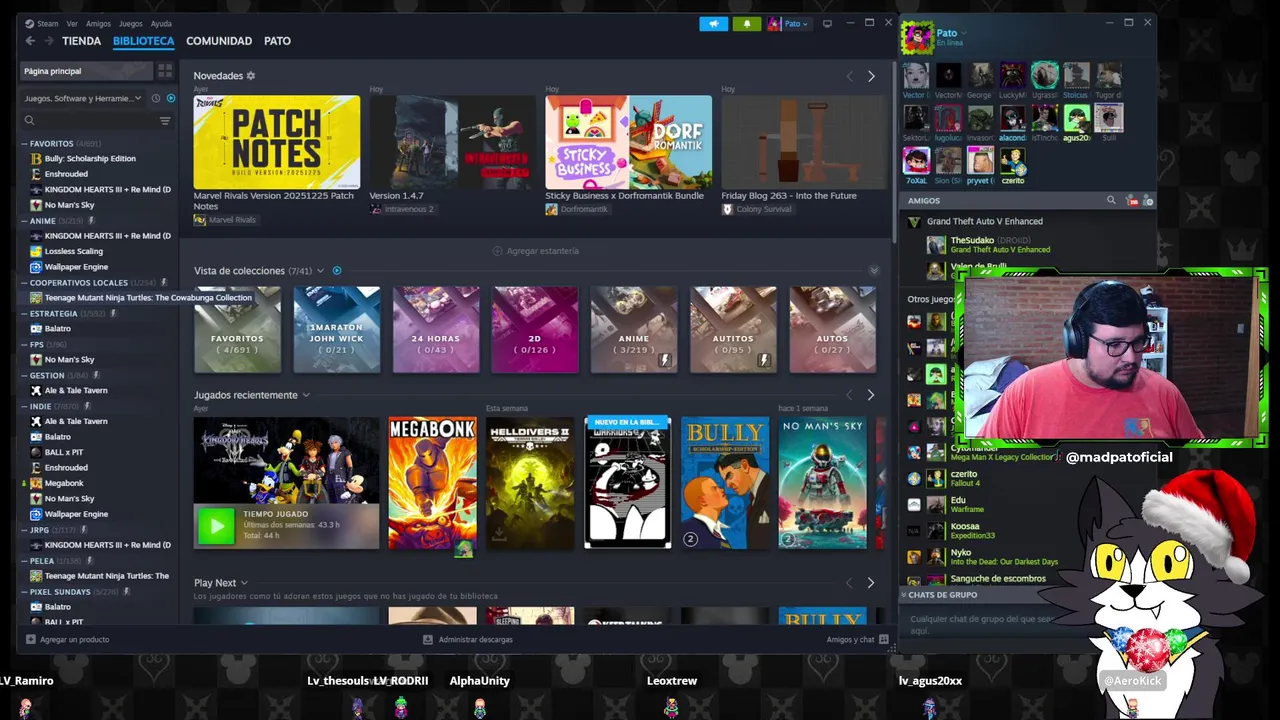Open Marvel Rivals patch notes news card
Screen dimensions: 1280x720
pyautogui.click(x=277, y=142)
